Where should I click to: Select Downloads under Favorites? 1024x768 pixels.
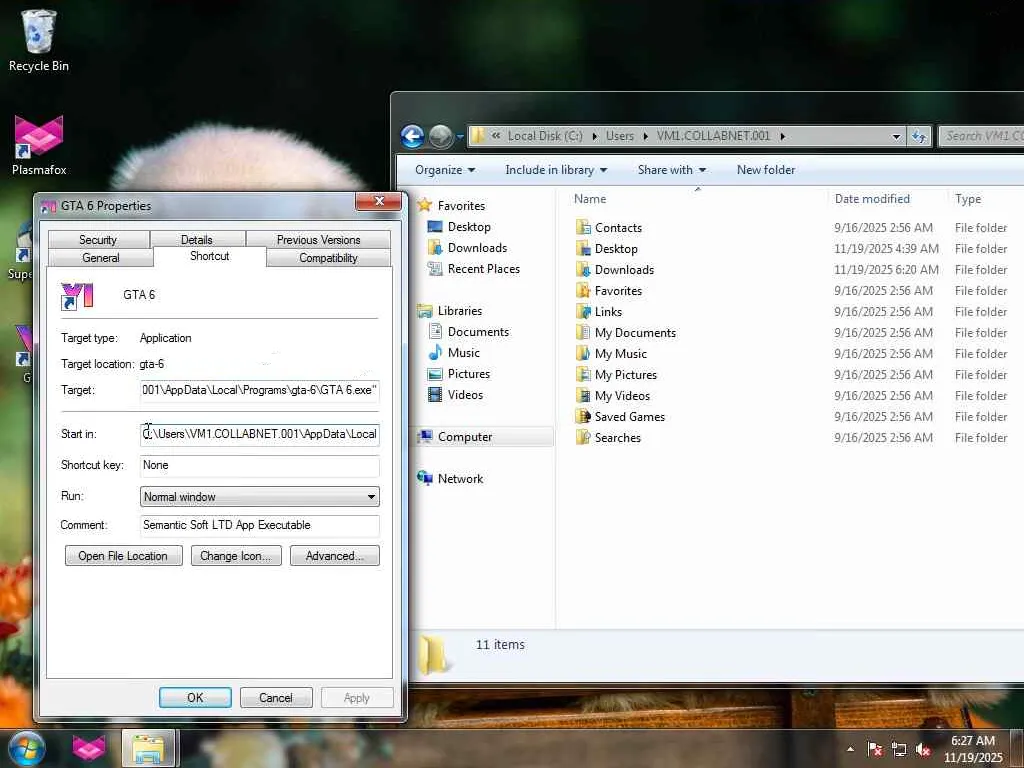coord(477,248)
